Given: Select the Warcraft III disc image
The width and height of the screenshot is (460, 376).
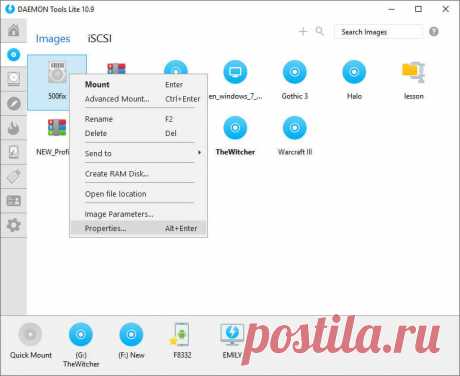Looking at the screenshot, I should 295,136.
